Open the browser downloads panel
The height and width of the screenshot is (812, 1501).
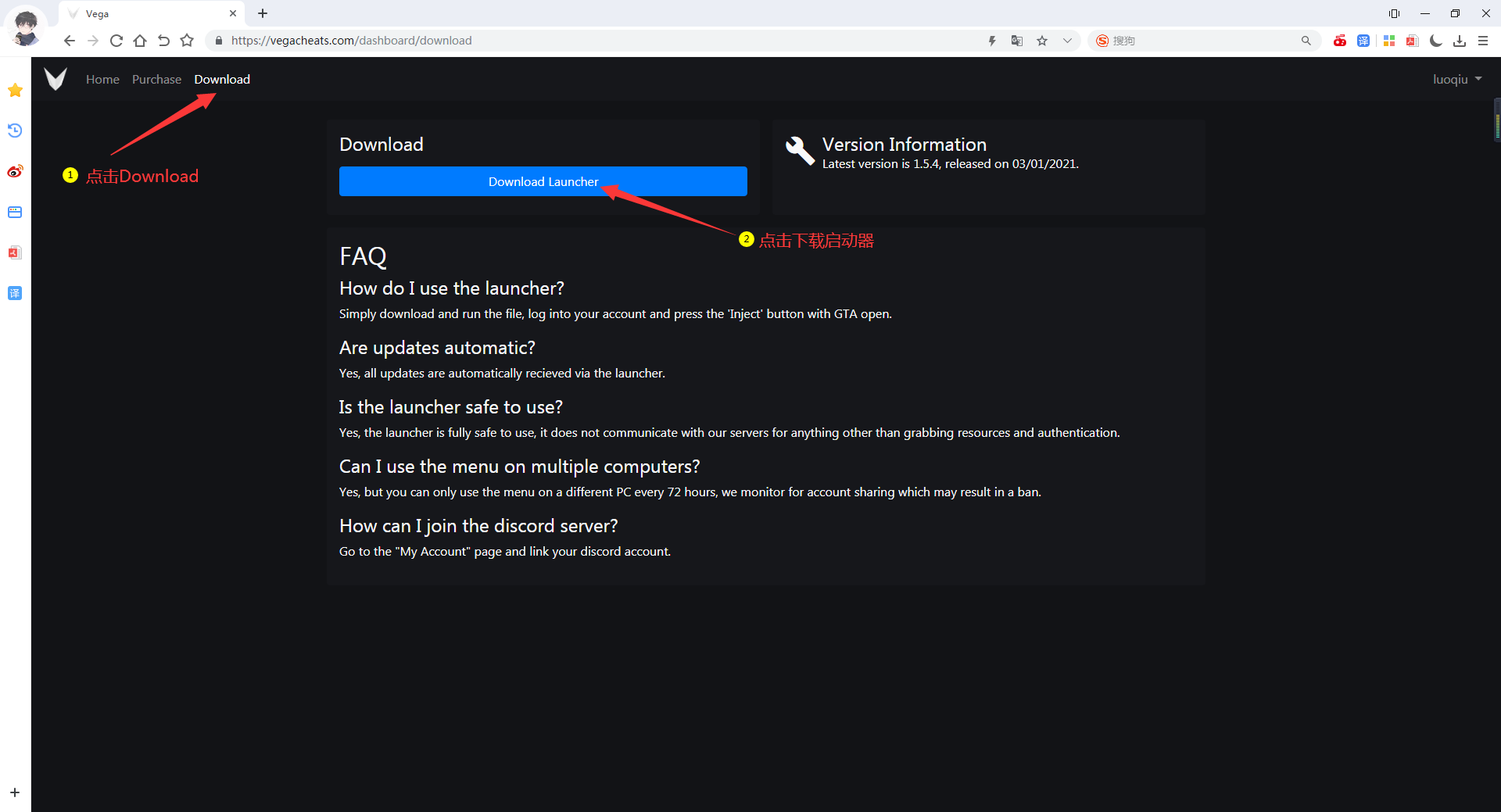pos(1460,41)
